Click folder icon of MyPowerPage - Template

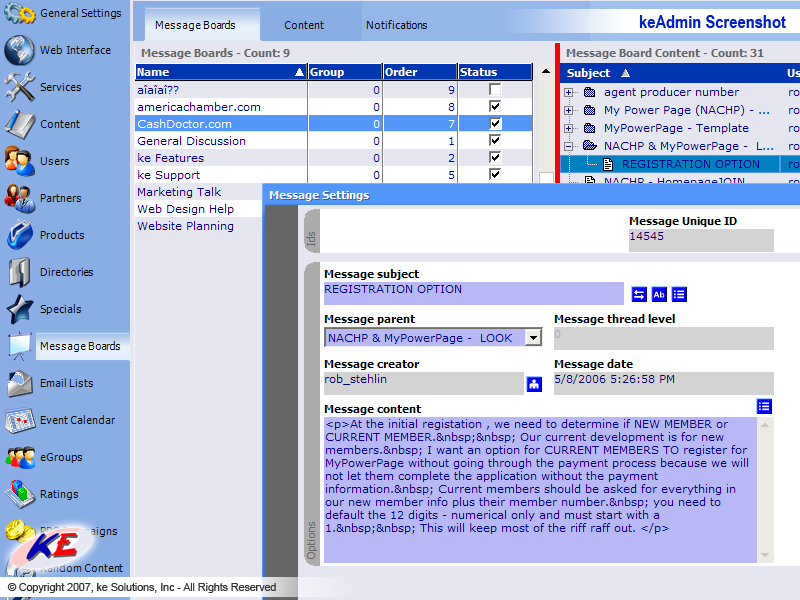click(x=589, y=128)
